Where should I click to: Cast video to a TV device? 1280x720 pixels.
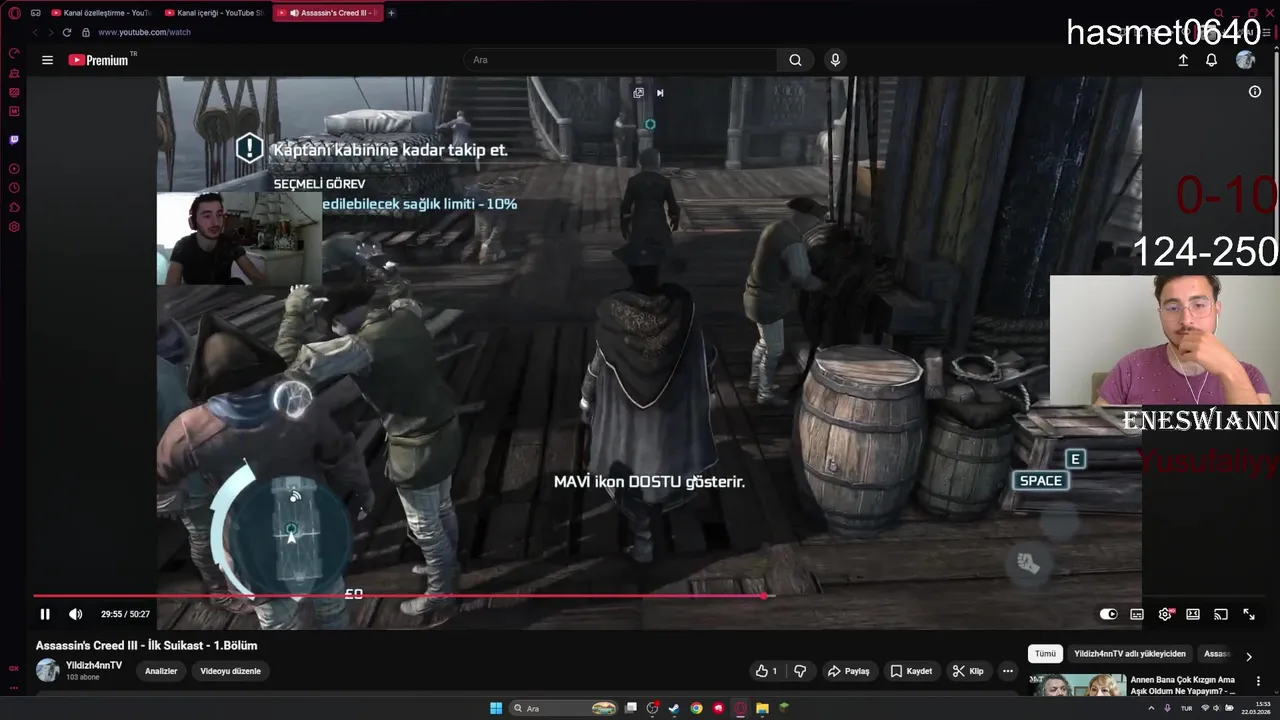coord(1221,614)
